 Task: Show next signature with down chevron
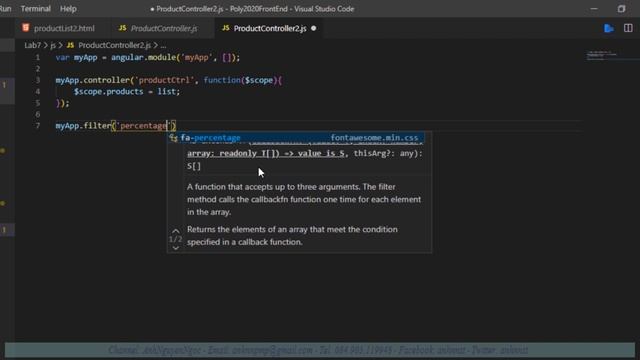[176, 248]
